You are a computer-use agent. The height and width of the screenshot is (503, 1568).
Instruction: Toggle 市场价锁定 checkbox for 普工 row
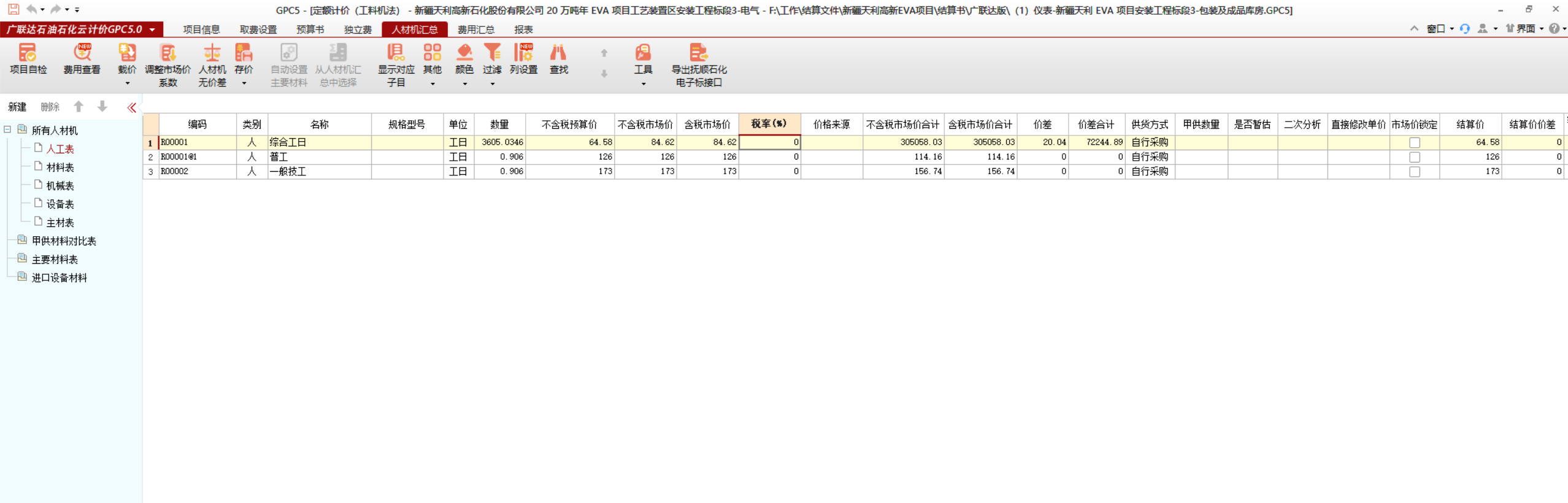click(1415, 157)
